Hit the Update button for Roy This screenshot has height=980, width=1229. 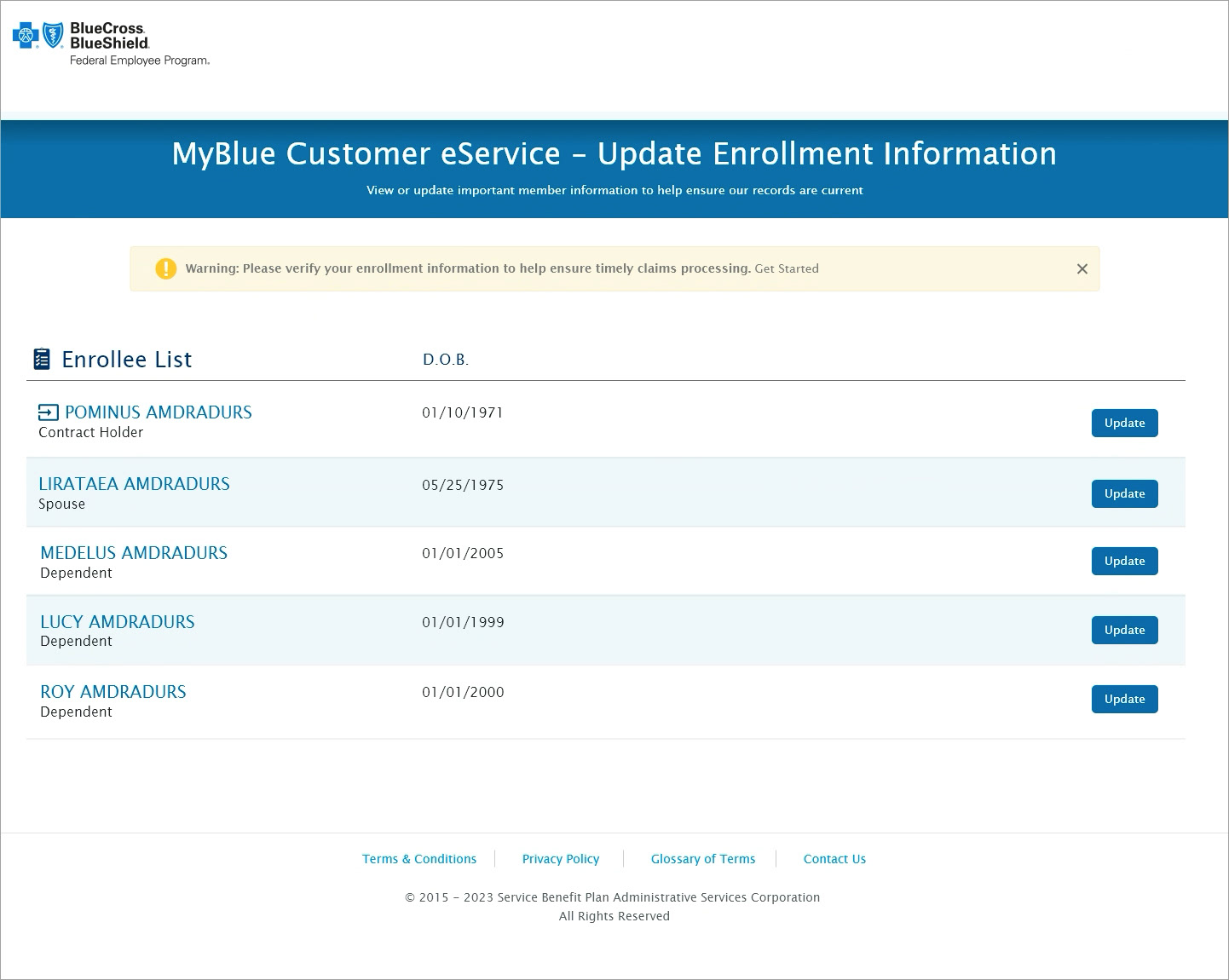coord(1124,699)
